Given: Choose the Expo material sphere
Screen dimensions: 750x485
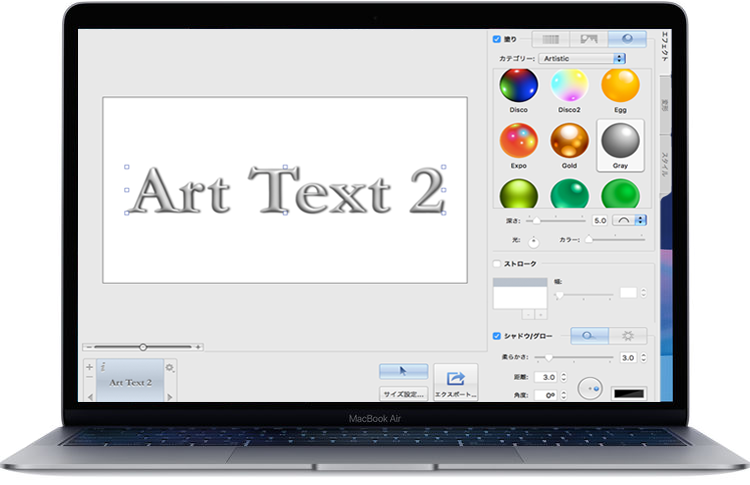Looking at the screenshot, I should click(x=518, y=141).
